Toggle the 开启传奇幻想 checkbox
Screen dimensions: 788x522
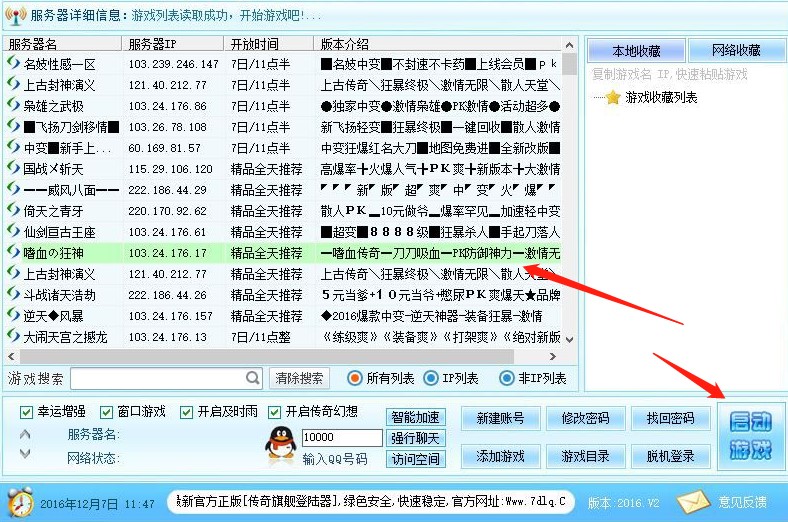pos(274,412)
